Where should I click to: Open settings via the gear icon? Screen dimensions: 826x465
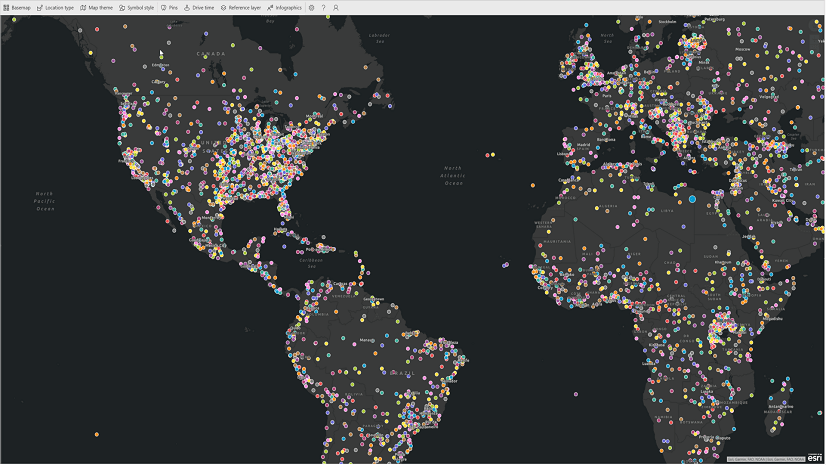point(311,8)
